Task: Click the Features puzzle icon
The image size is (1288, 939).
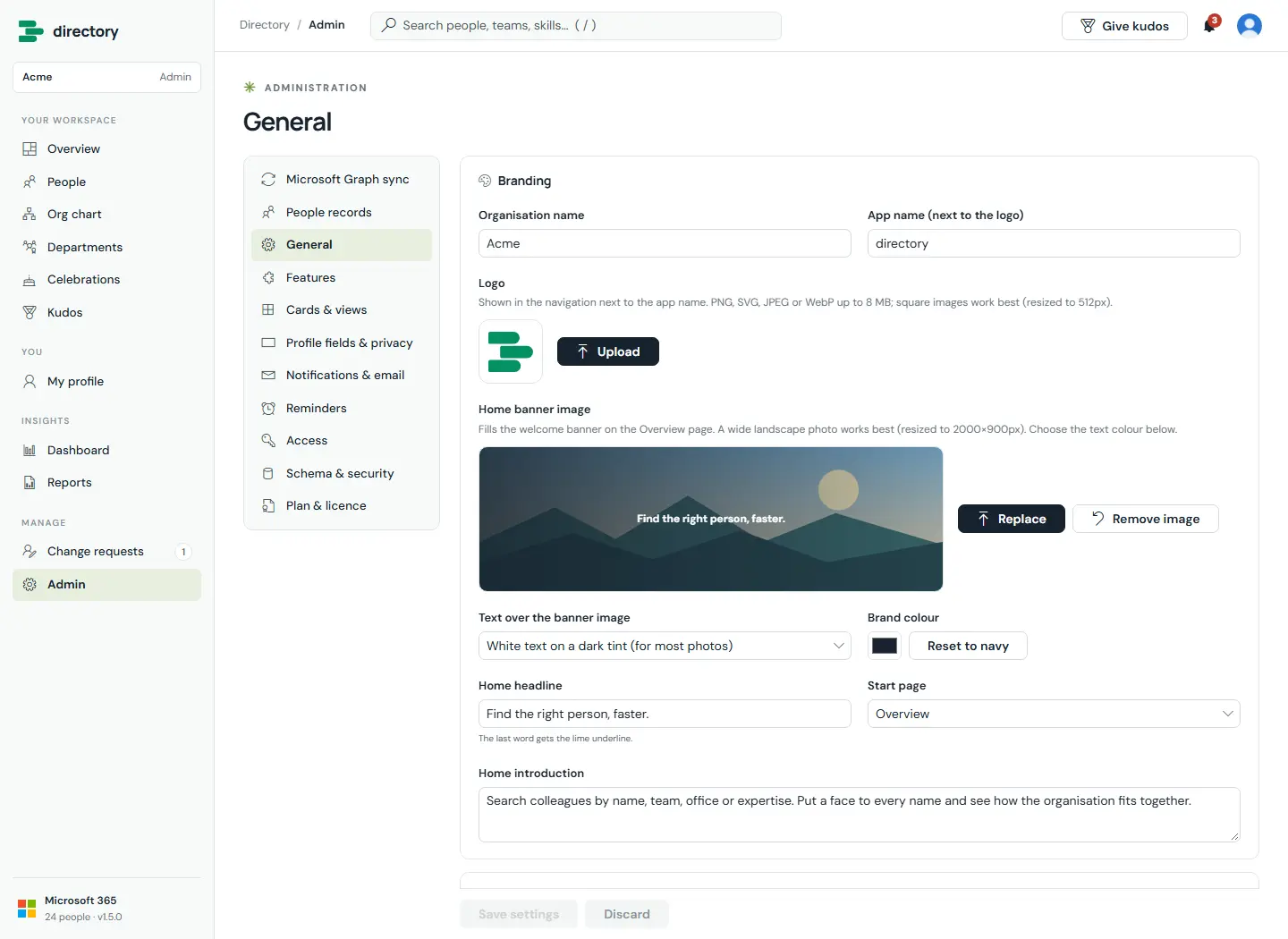Action: coord(268,277)
